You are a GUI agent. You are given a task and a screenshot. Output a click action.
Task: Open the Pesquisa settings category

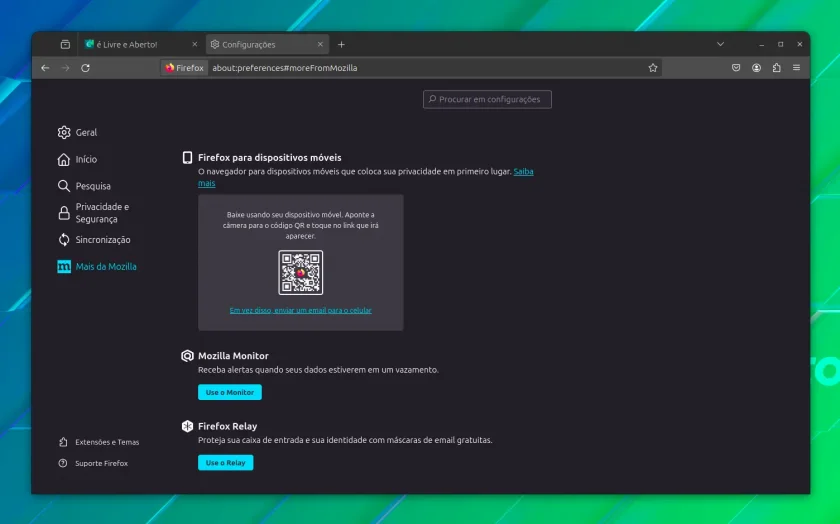click(x=84, y=186)
